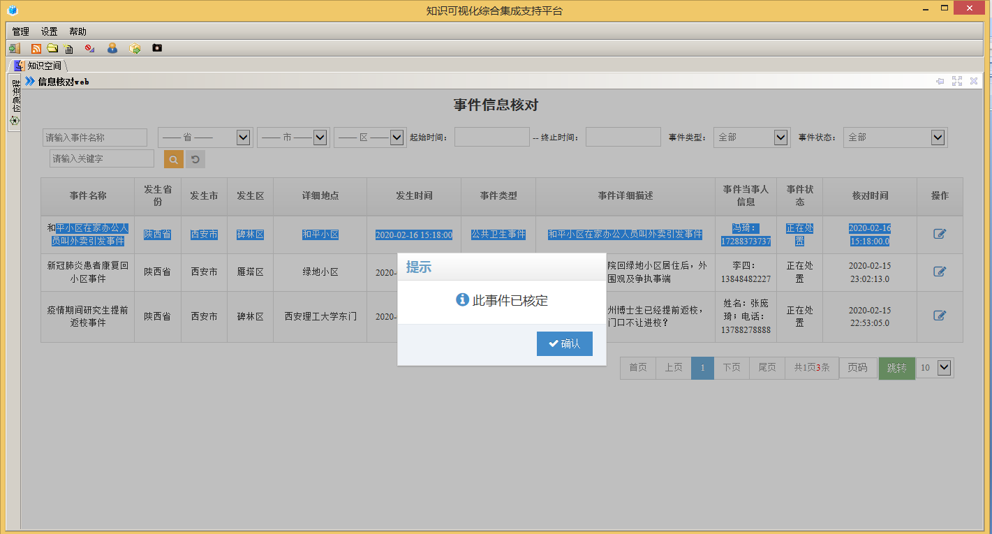Click the 确认 button in dialog
992x534 pixels.
[x=564, y=344]
